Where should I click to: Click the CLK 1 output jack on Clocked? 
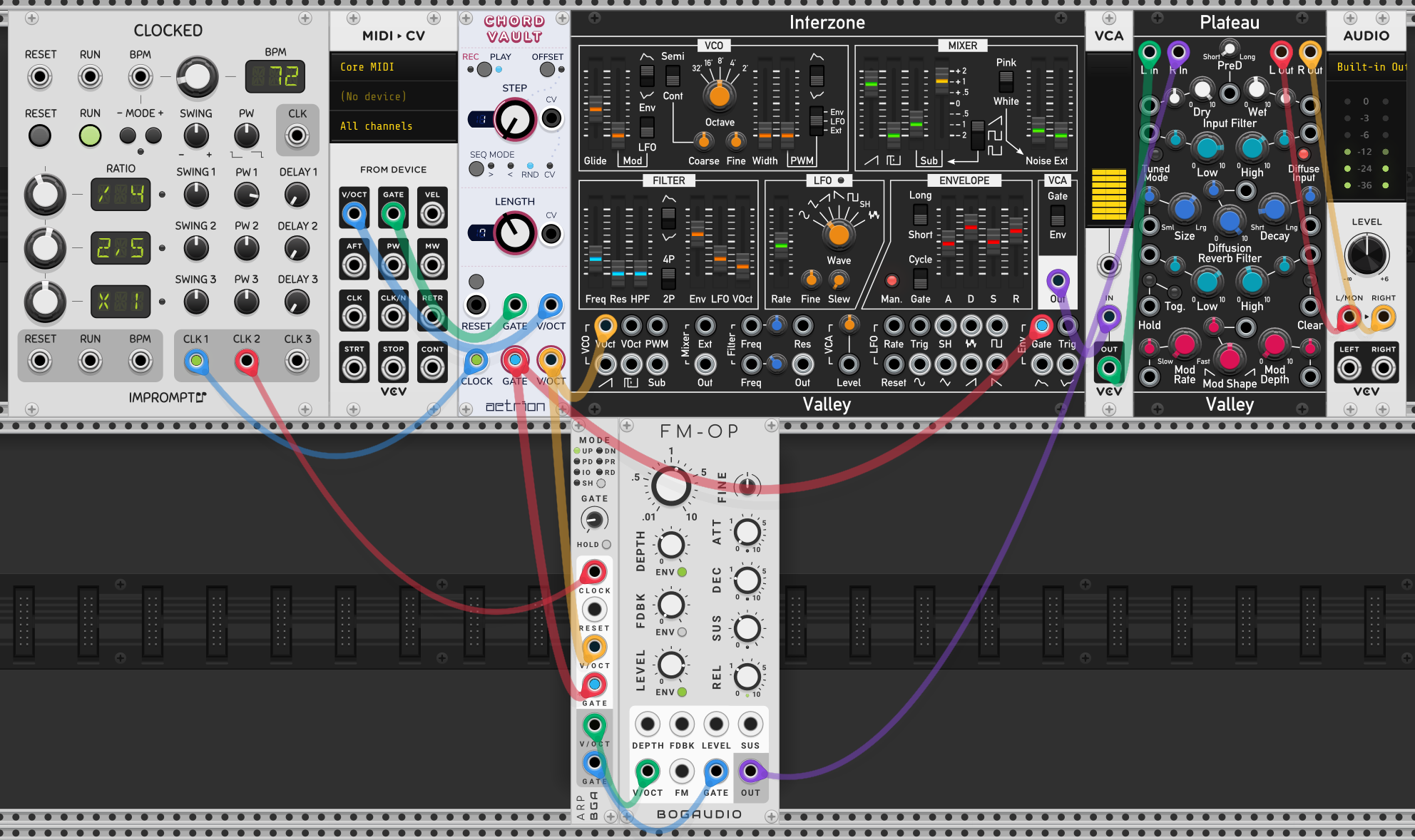click(x=196, y=362)
